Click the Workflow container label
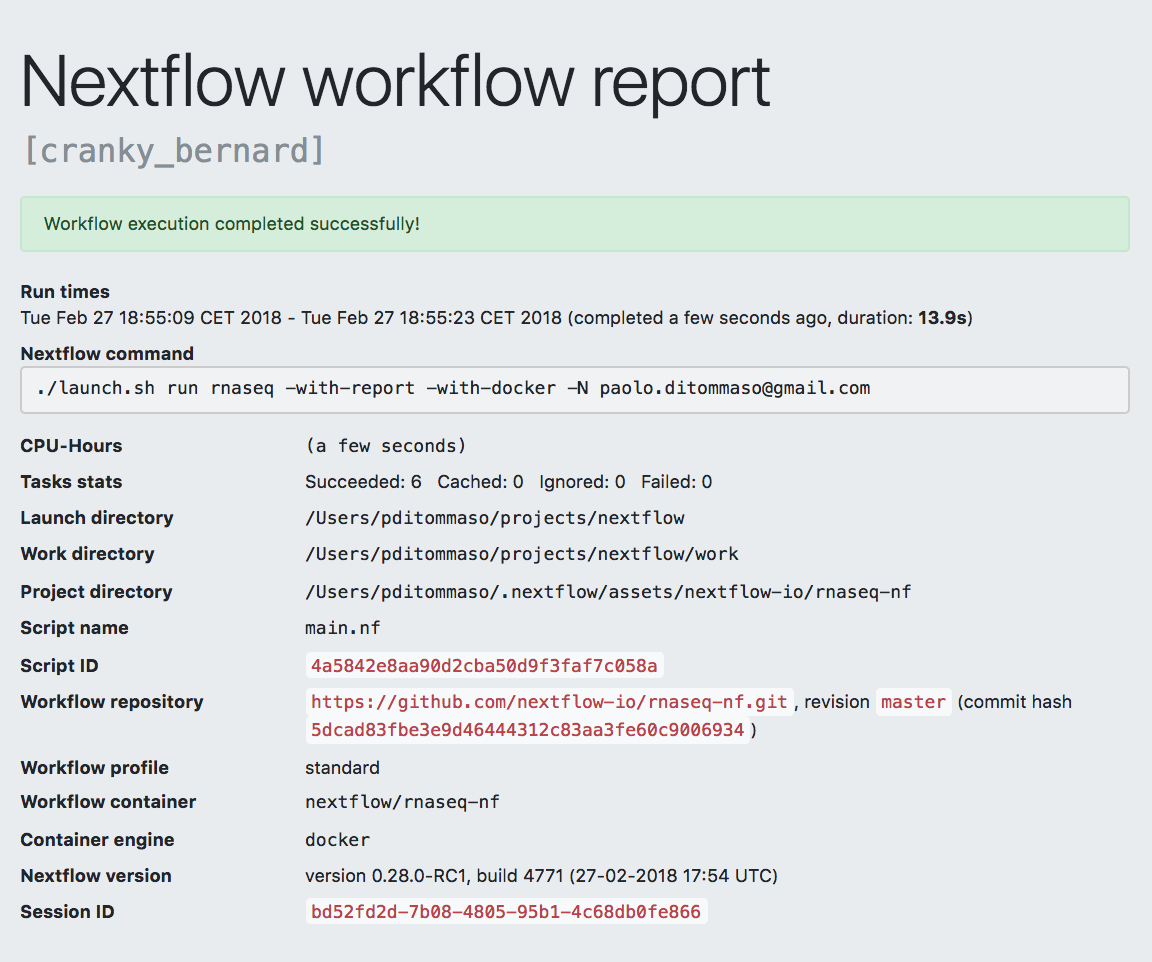Image resolution: width=1152 pixels, height=962 pixels. [108, 802]
